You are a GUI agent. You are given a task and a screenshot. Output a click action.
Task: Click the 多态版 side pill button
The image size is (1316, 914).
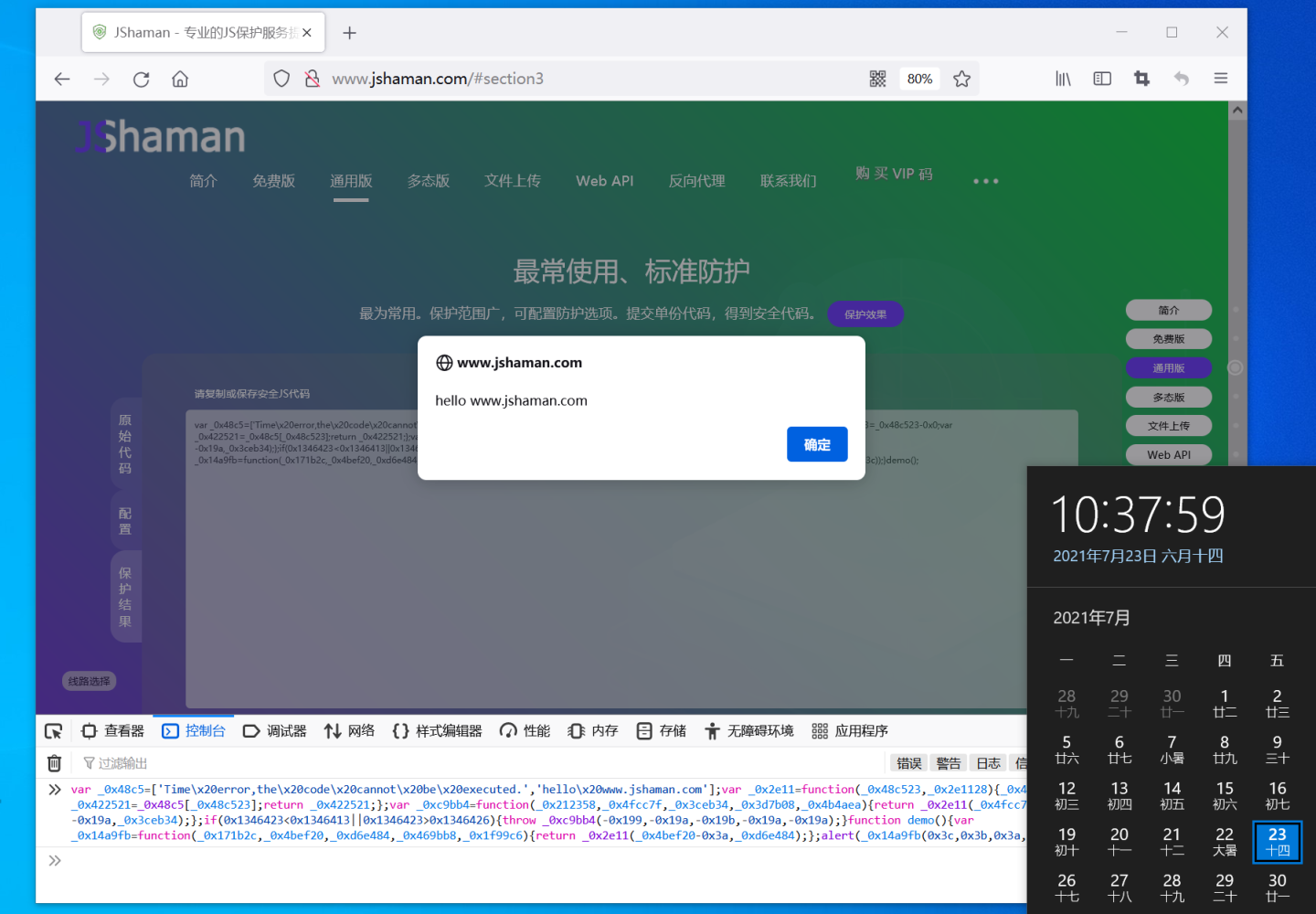pyautogui.click(x=1169, y=398)
